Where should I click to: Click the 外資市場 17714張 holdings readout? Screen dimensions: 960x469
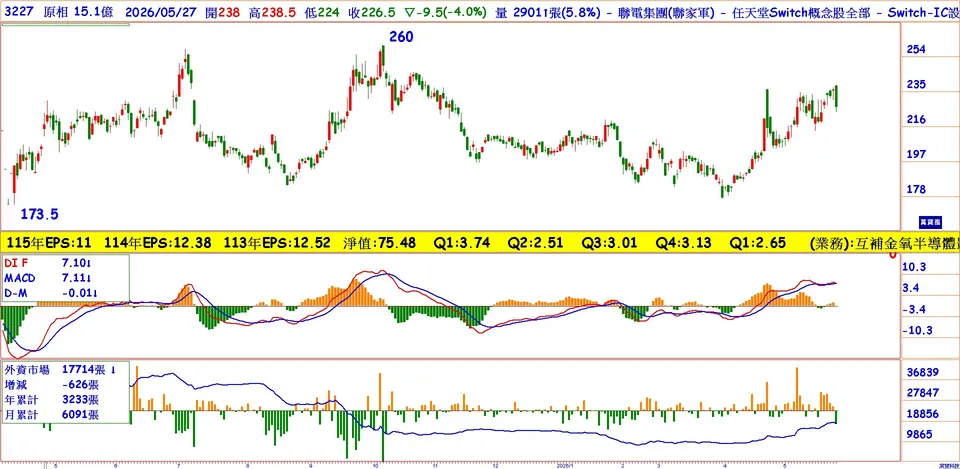click(x=59, y=370)
